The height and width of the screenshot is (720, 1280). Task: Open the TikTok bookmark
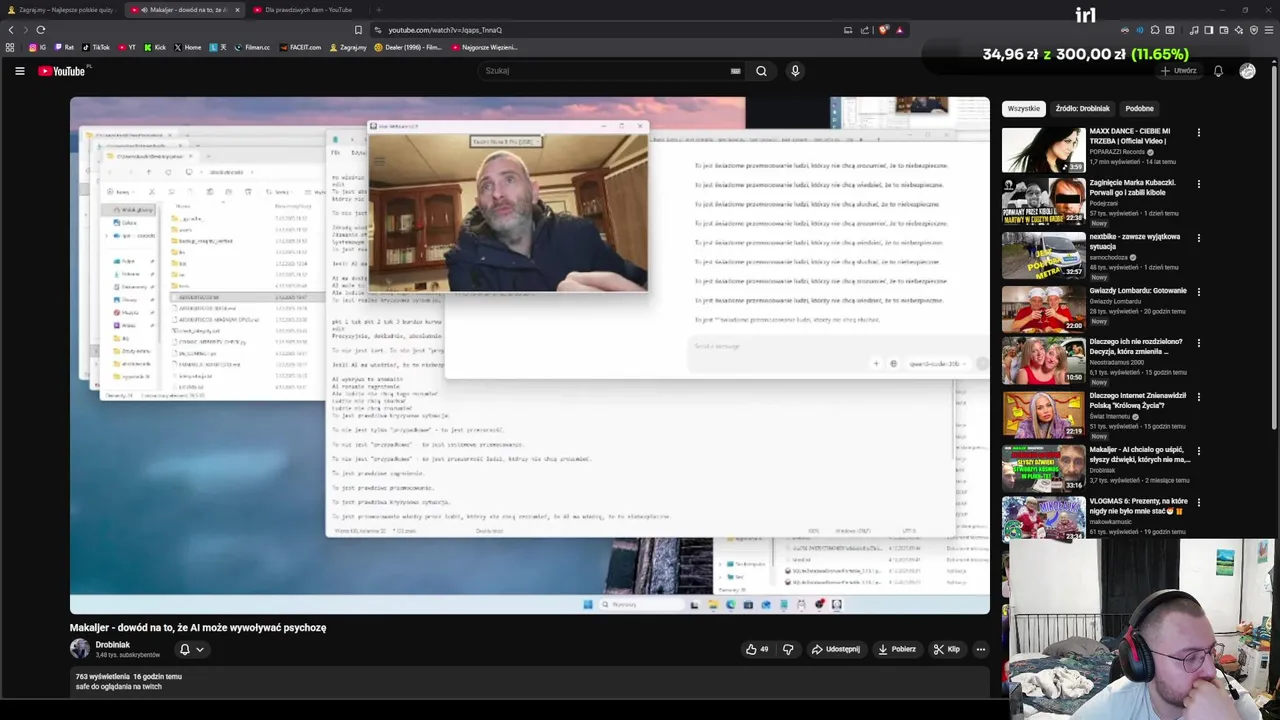point(96,47)
